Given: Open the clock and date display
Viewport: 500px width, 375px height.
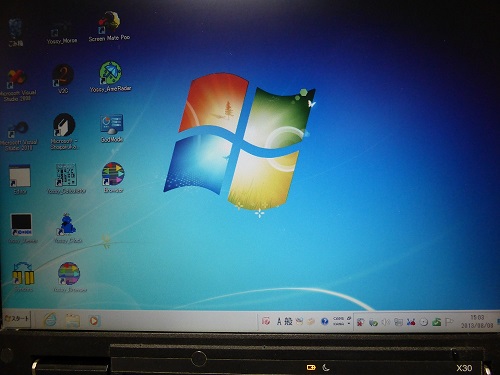Looking at the screenshot, I should (477, 321).
